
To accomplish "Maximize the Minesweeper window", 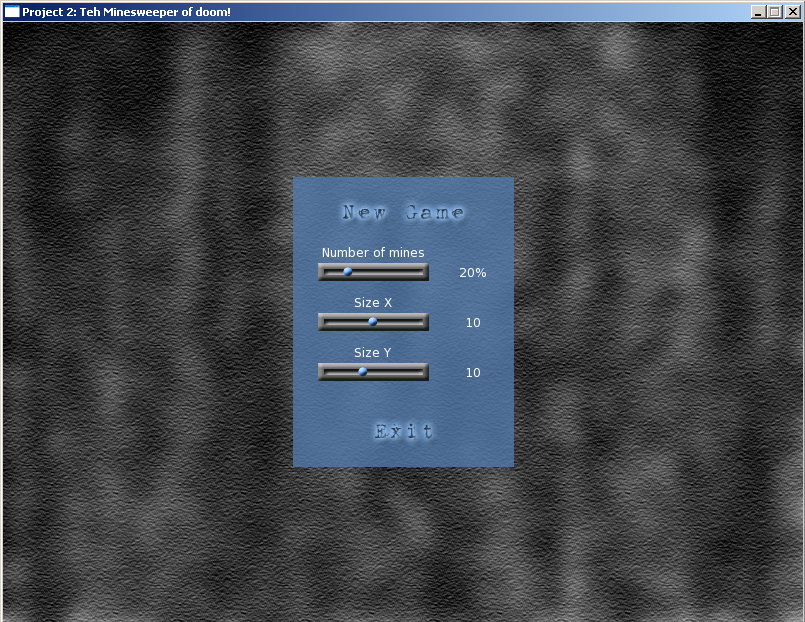I will [x=775, y=12].
